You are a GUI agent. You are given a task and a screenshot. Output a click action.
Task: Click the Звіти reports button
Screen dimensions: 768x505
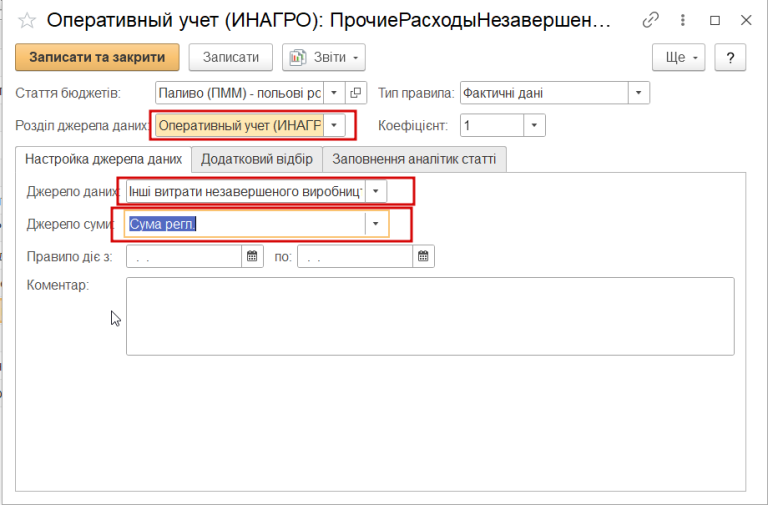click(324, 57)
